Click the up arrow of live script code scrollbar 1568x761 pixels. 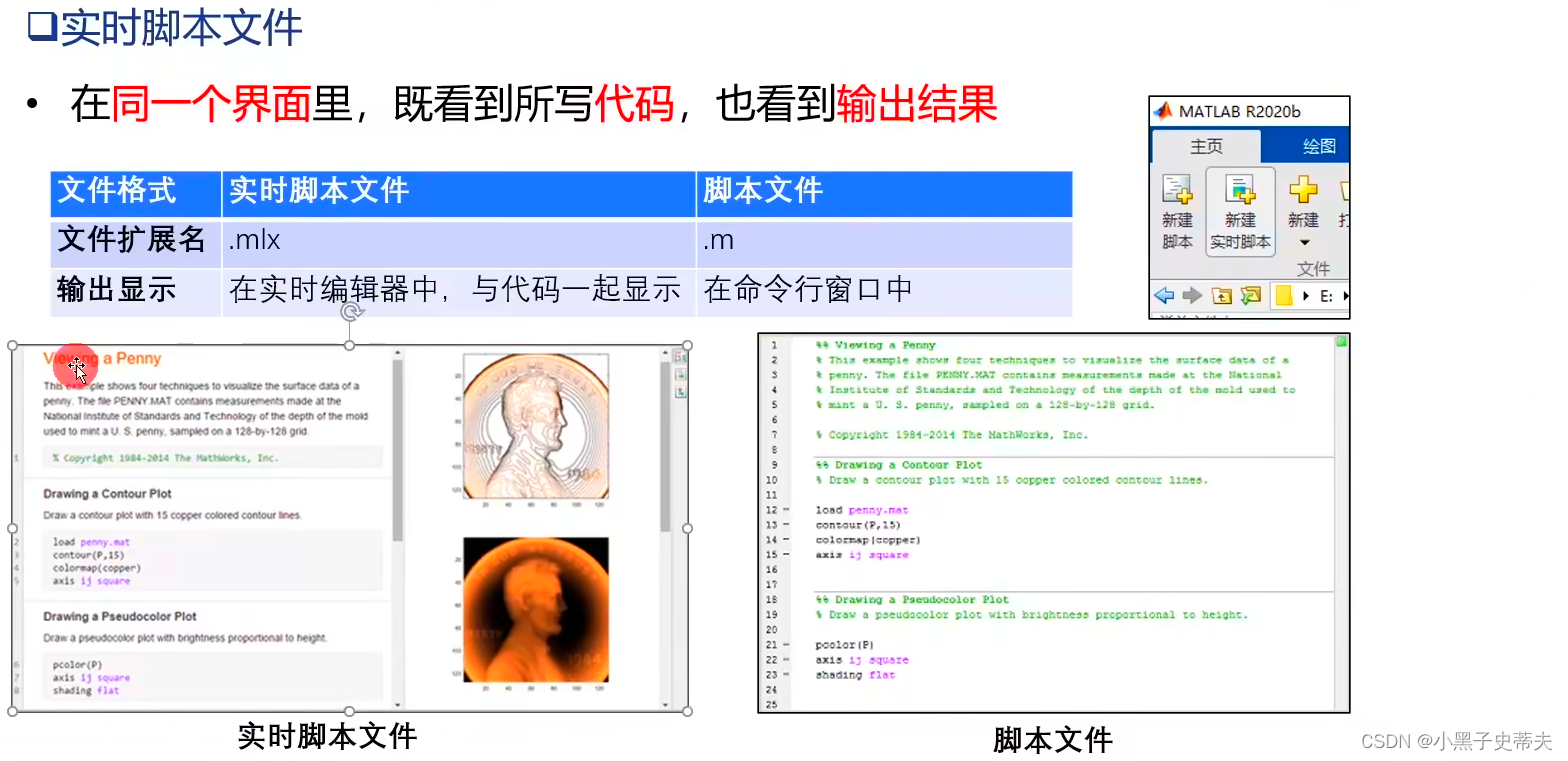(398, 353)
